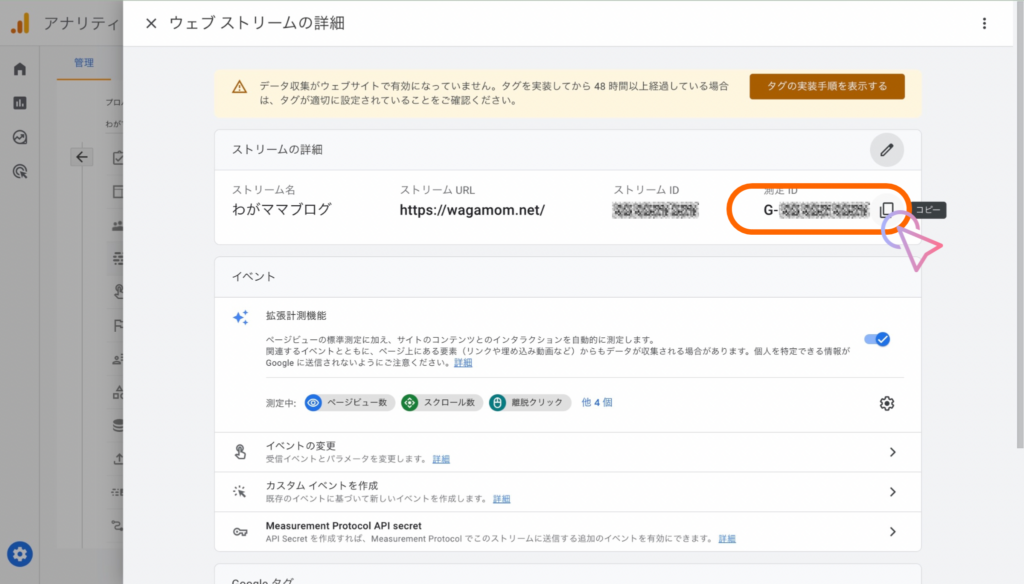Open Advertising icon in left sidebar
Image resolution: width=1024 pixels, height=584 pixels.
click(x=20, y=171)
